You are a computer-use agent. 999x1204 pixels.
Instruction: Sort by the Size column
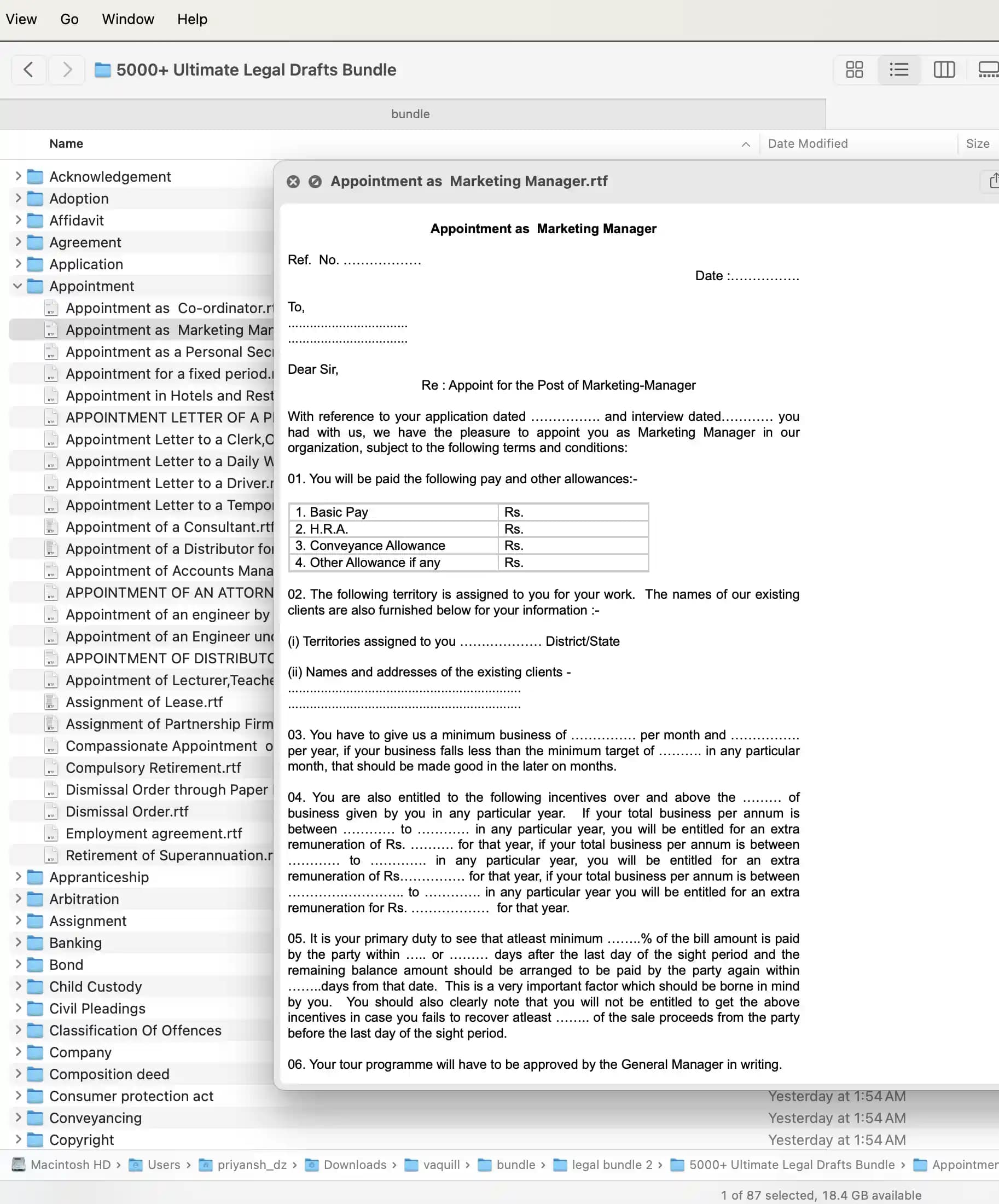click(977, 144)
